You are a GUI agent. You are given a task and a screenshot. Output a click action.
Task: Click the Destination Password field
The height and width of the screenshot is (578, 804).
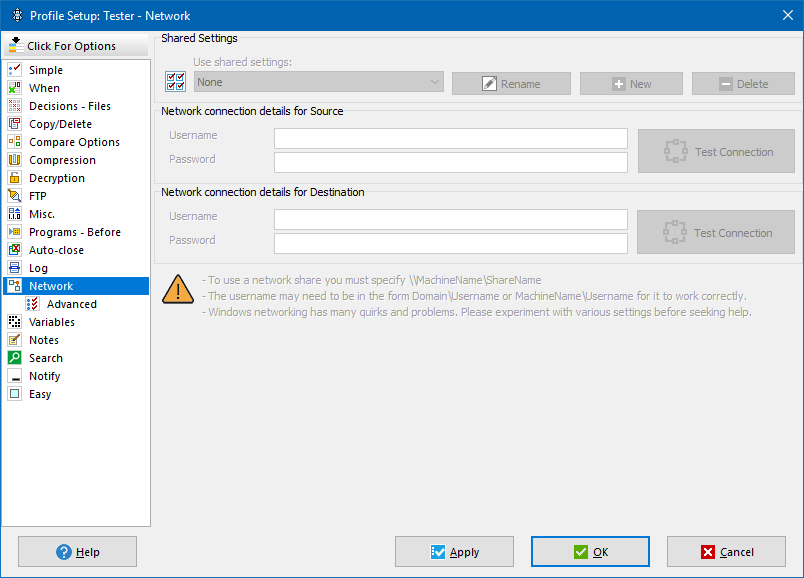pyautogui.click(x=450, y=243)
